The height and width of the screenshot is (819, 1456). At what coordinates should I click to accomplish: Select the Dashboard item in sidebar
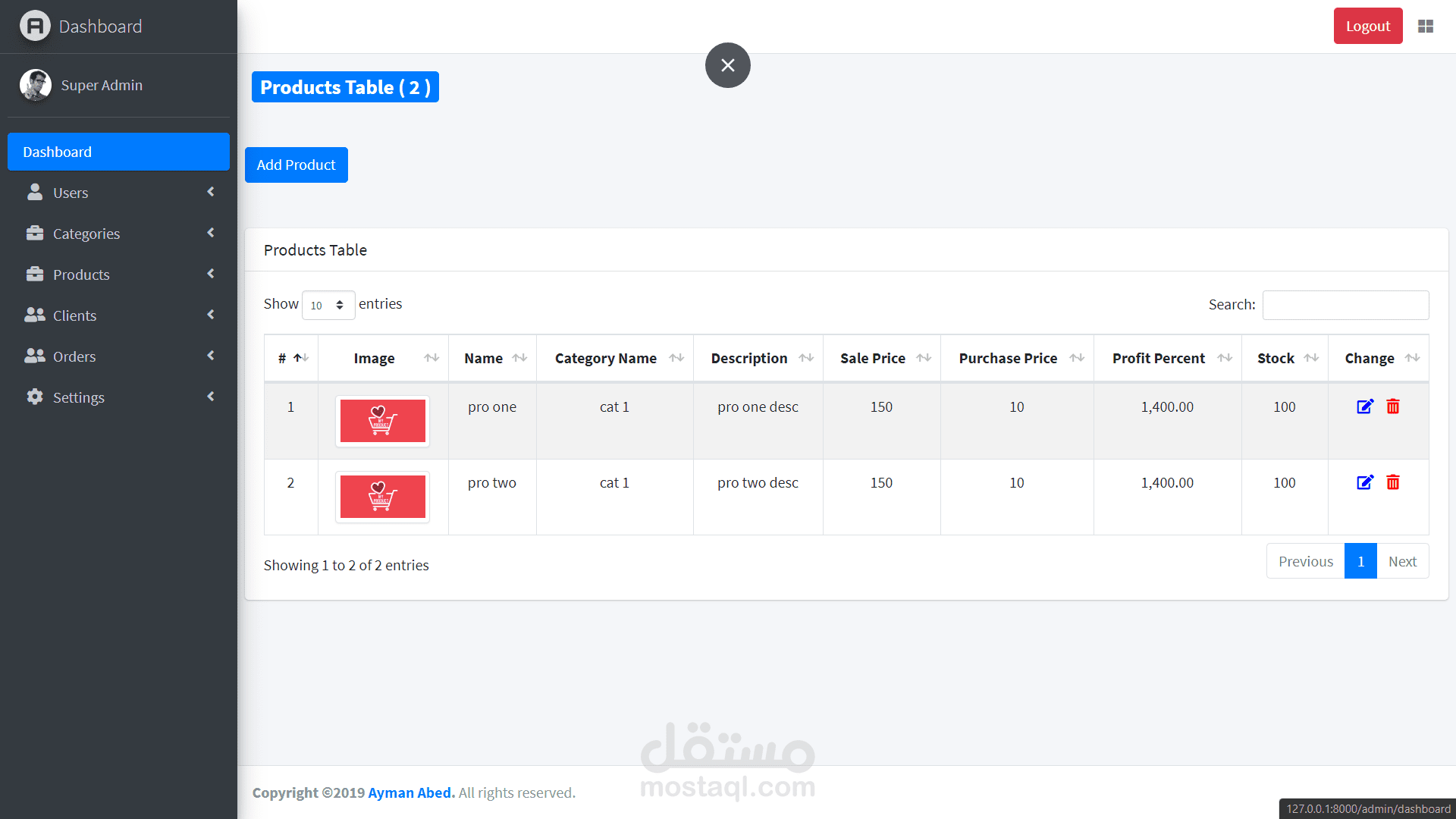pyautogui.click(x=118, y=152)
